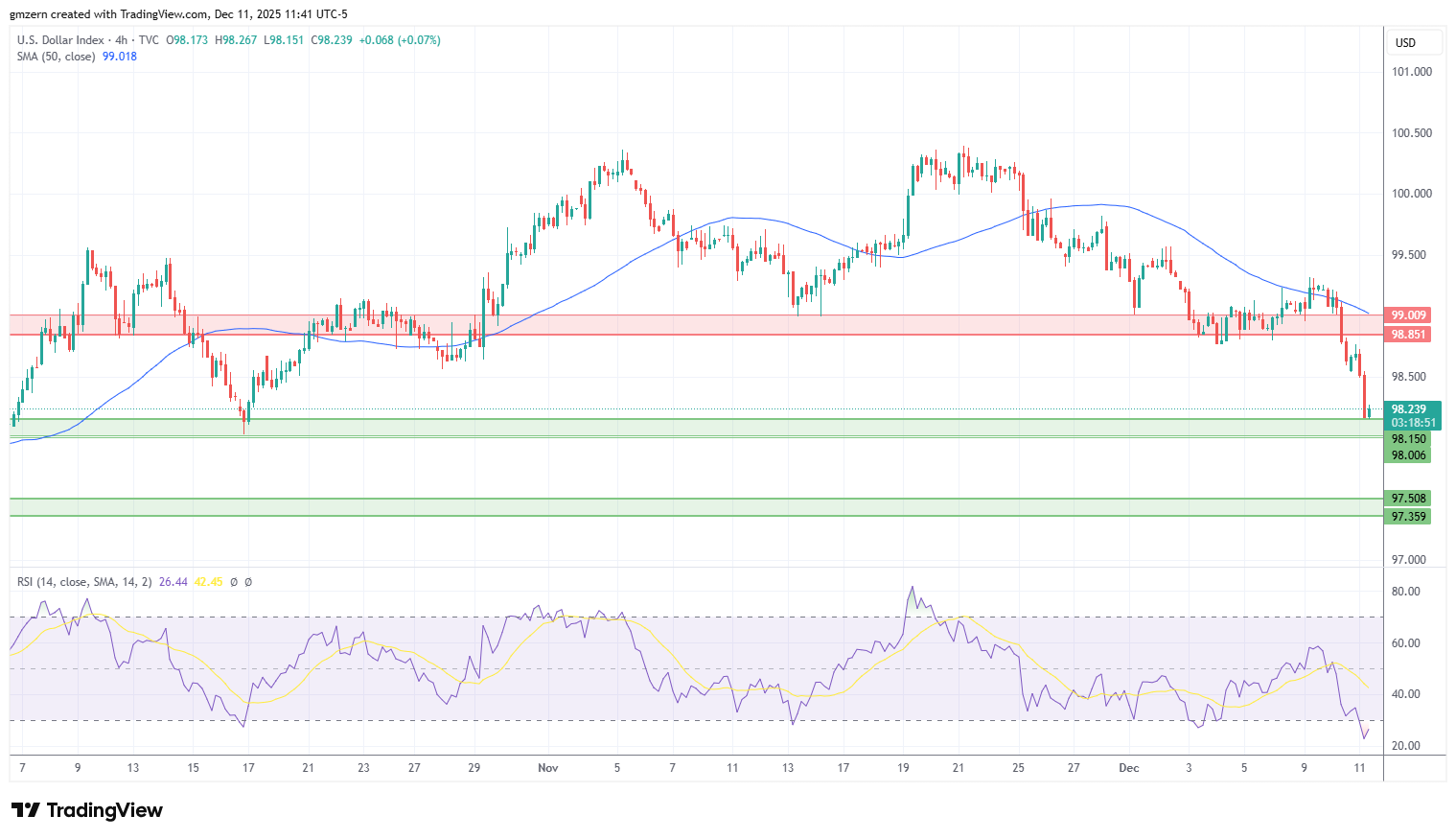Screen dimensions: 1456x839
Task: Click the 101.000 price axis label
Action: (x=1412, y=72)
